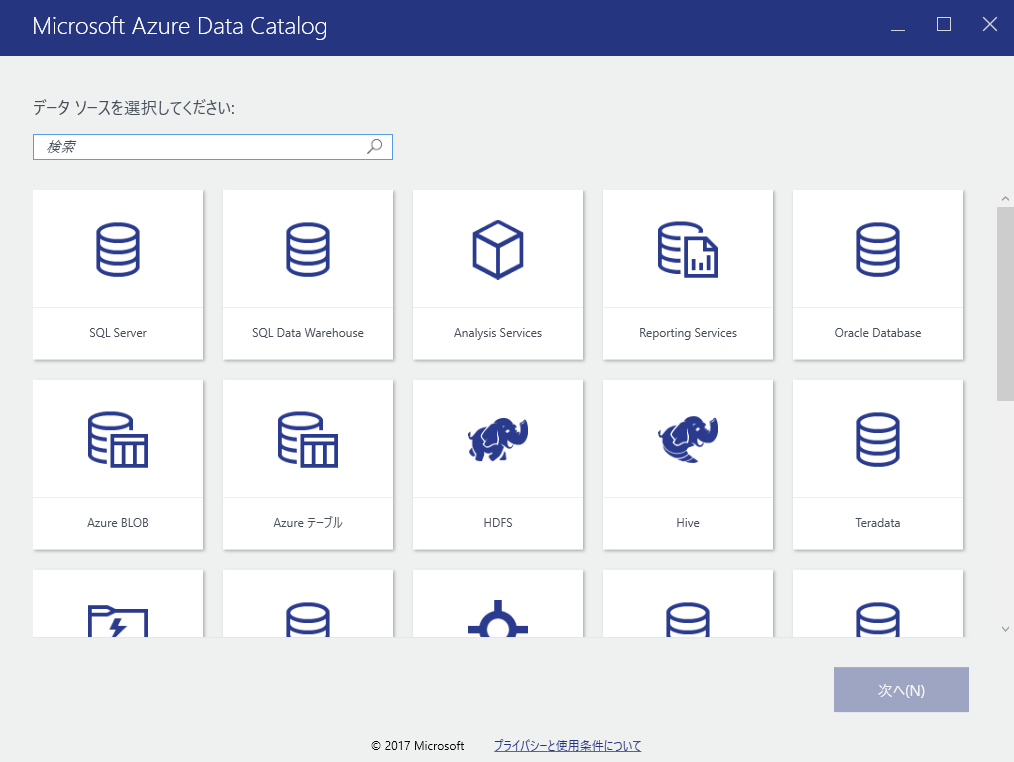Click the Oracle Database label
This screenshot has height=762, width=1014.
coord(878,333)
